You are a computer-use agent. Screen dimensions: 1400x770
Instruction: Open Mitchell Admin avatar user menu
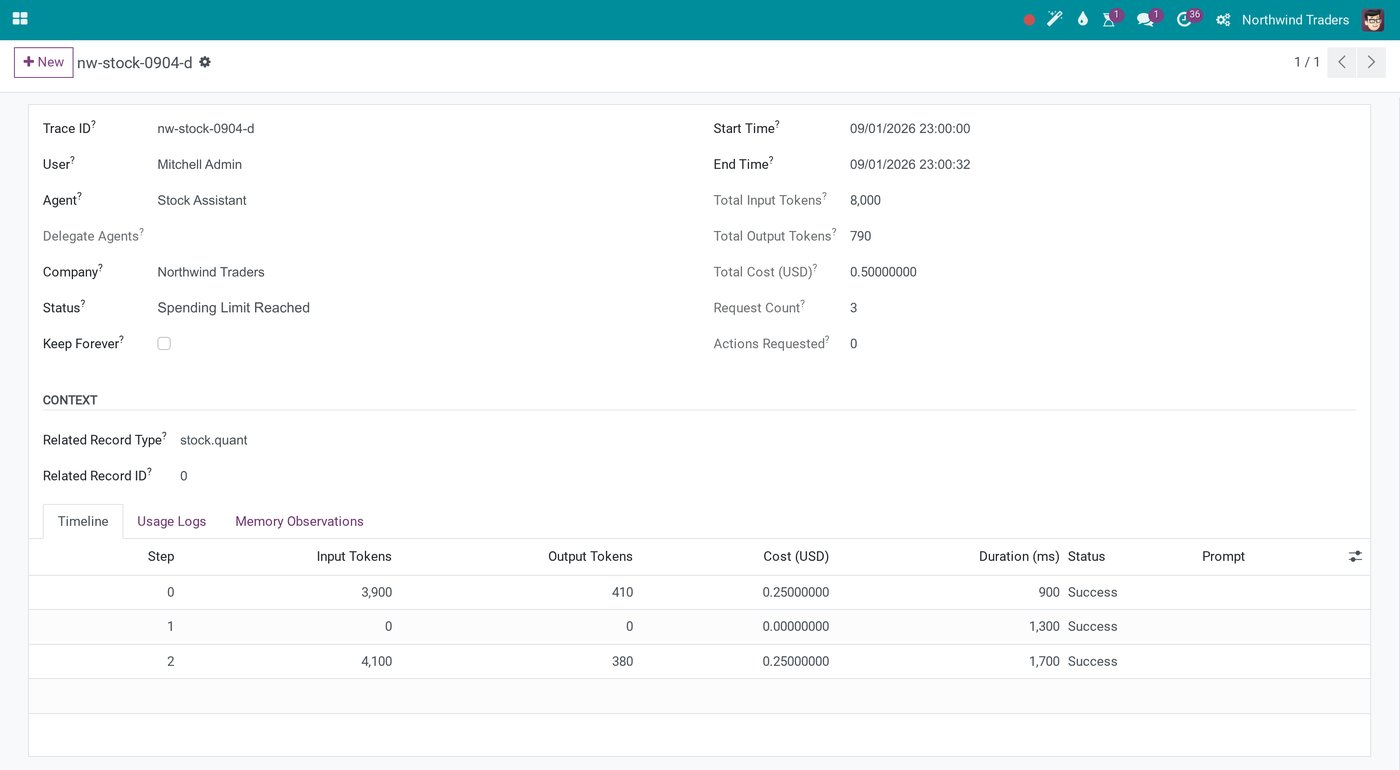[1373, 20]
